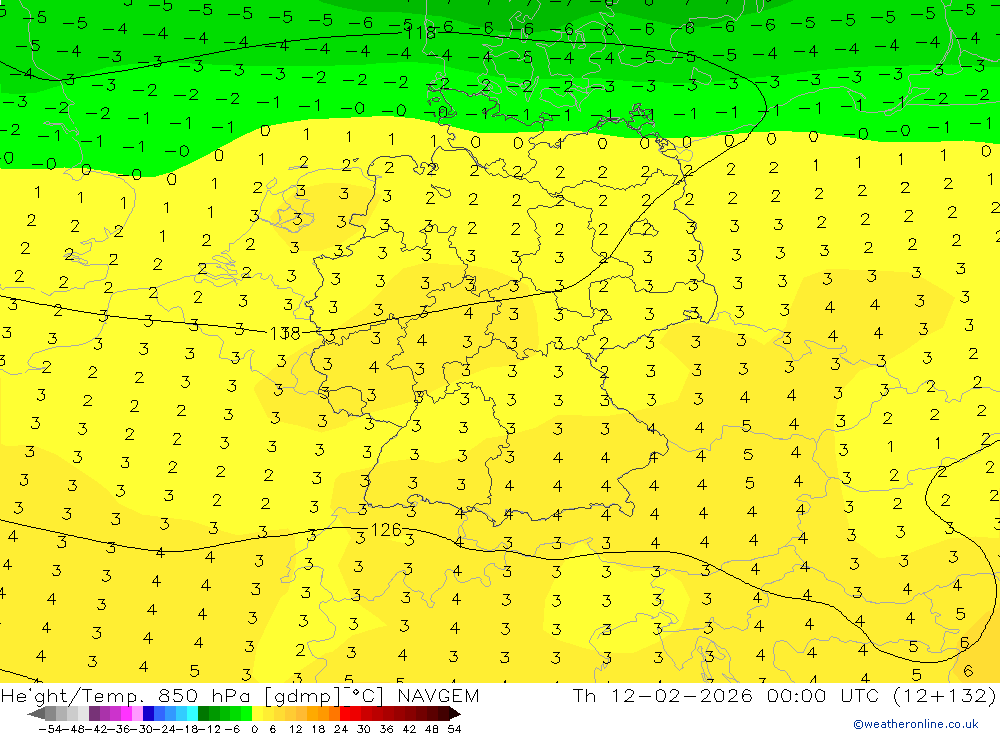The width and height of the screenshot is (1000, 733).
Task: Select the 'Th 12-02-2026 00:00 UTC' date text
Action: 727,695
